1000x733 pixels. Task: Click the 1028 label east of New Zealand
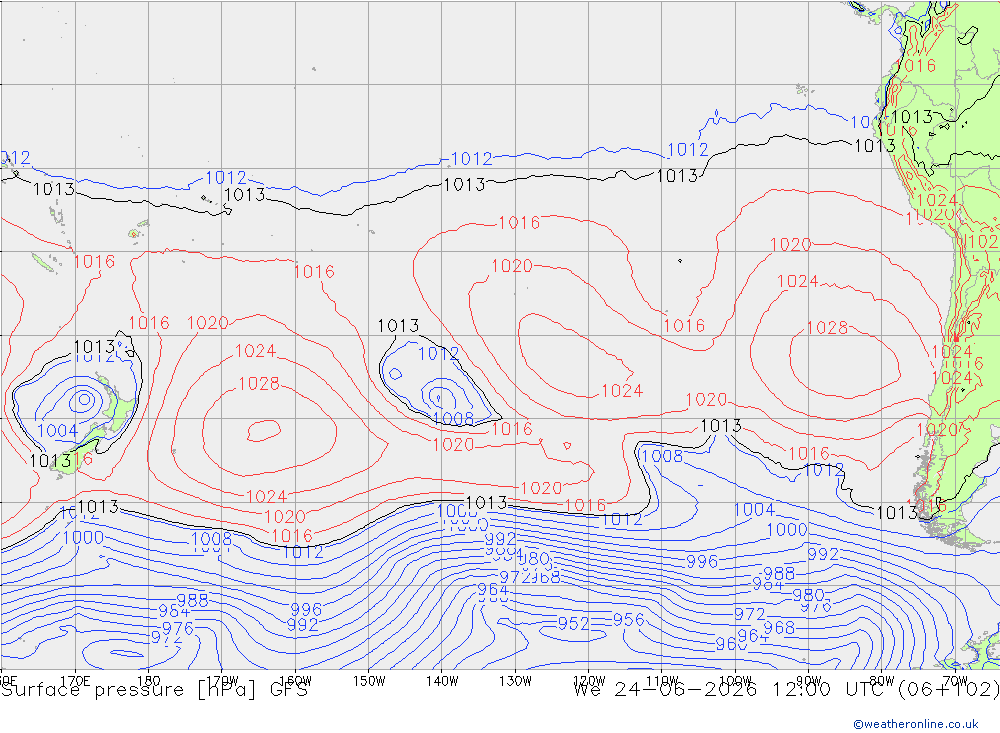tap(259, 383)
